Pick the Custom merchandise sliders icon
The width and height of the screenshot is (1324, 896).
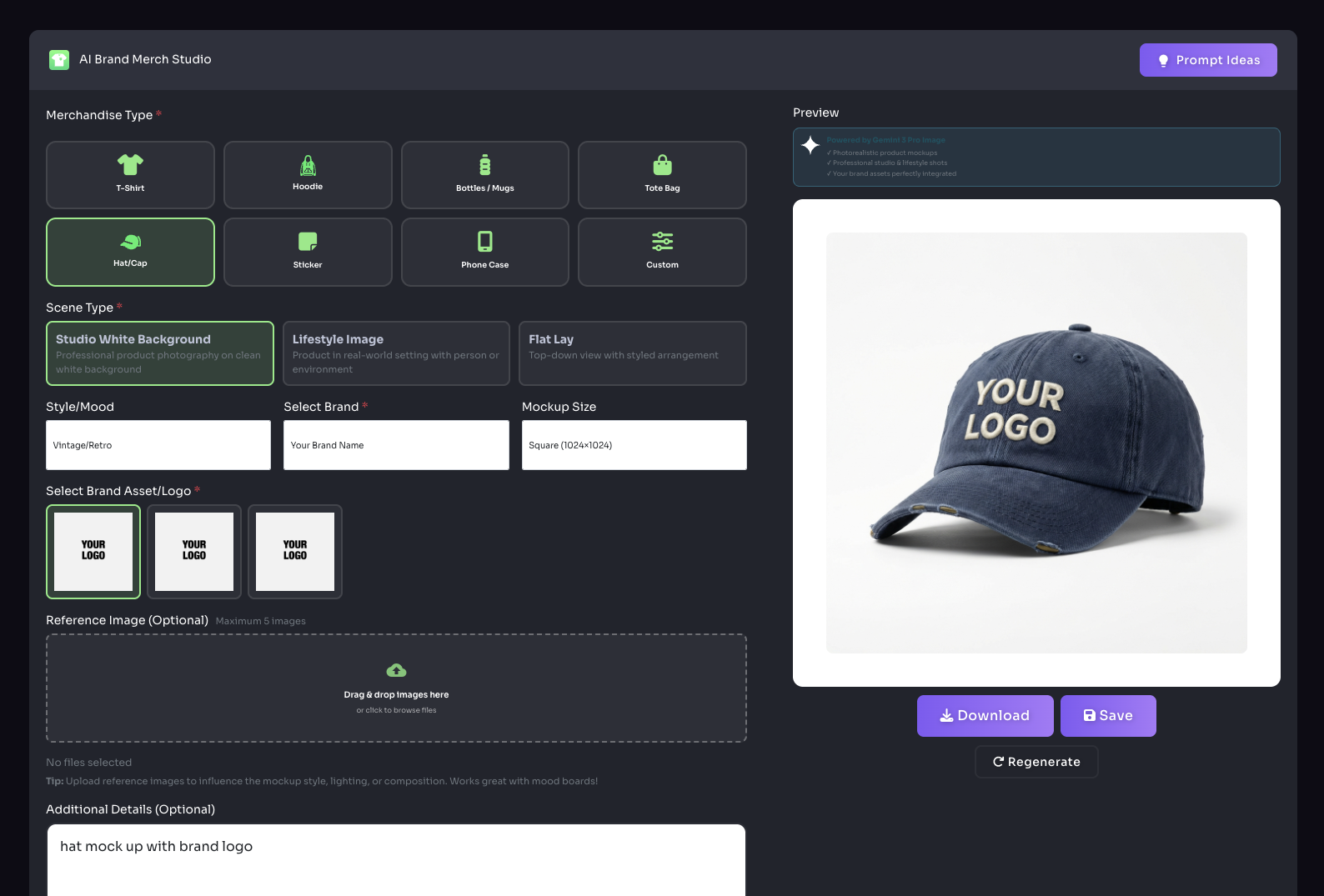[x=662, y=242]
